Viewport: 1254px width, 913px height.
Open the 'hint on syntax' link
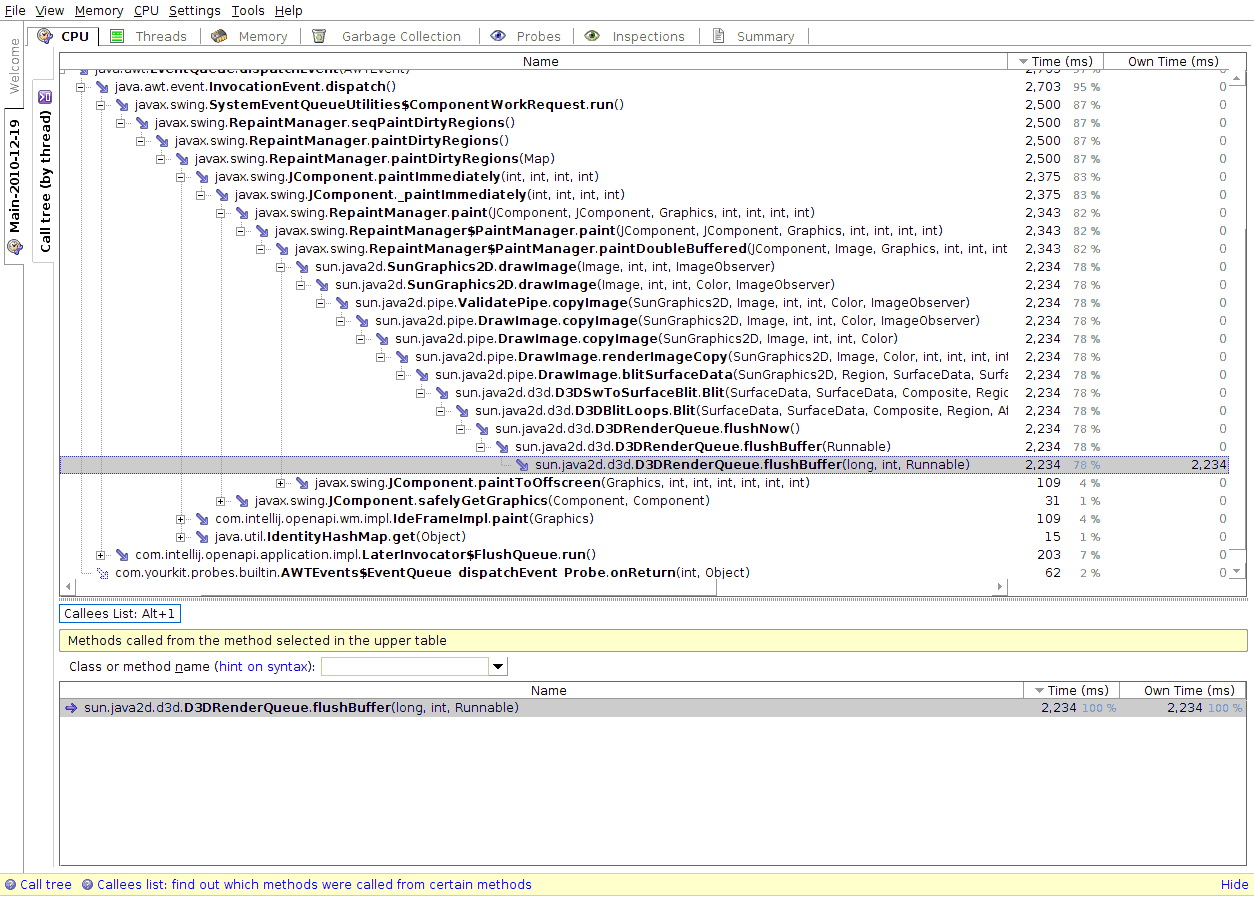pos(264,667)
